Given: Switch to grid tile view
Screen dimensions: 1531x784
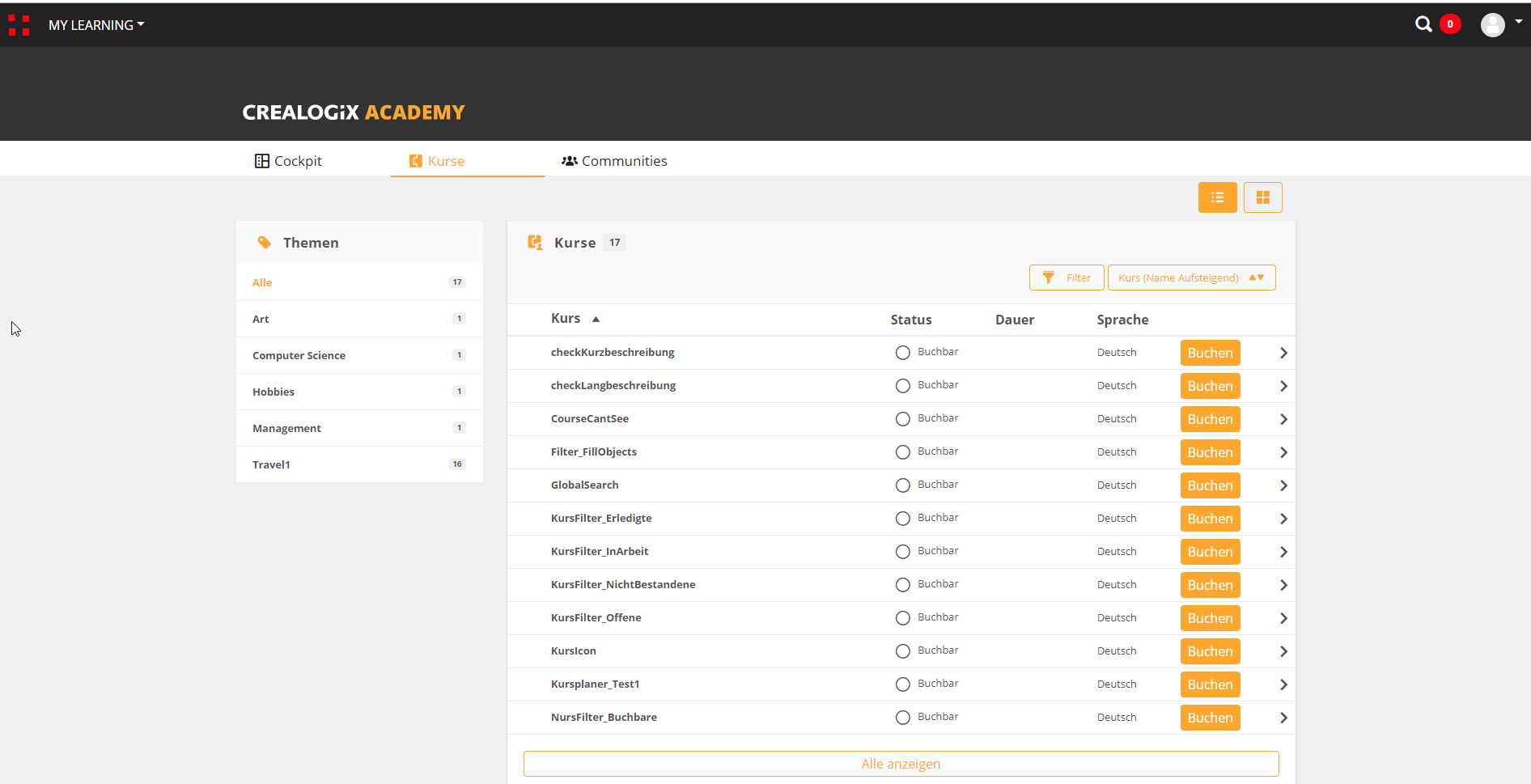Looking at the screenshot, I should (1262, 197).
